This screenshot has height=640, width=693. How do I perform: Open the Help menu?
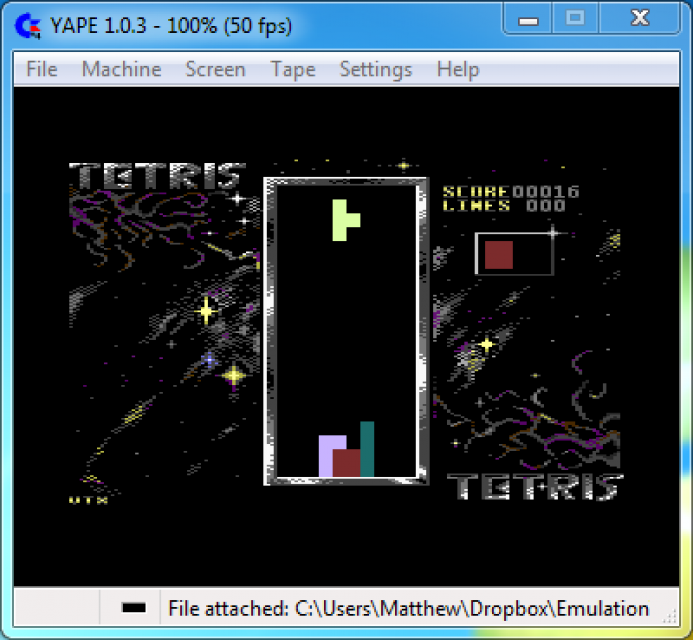pos(458,70)
